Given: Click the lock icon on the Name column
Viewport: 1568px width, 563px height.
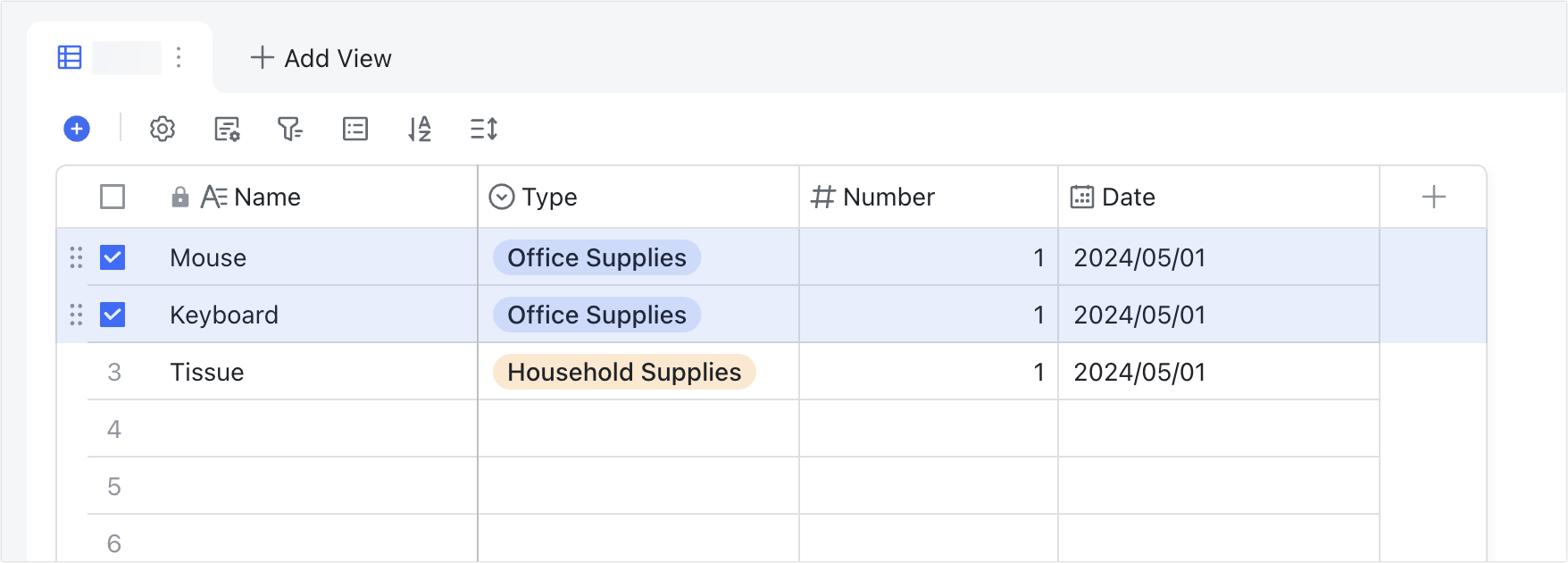Looking at the screenshot, I should [x=180, y=197].
